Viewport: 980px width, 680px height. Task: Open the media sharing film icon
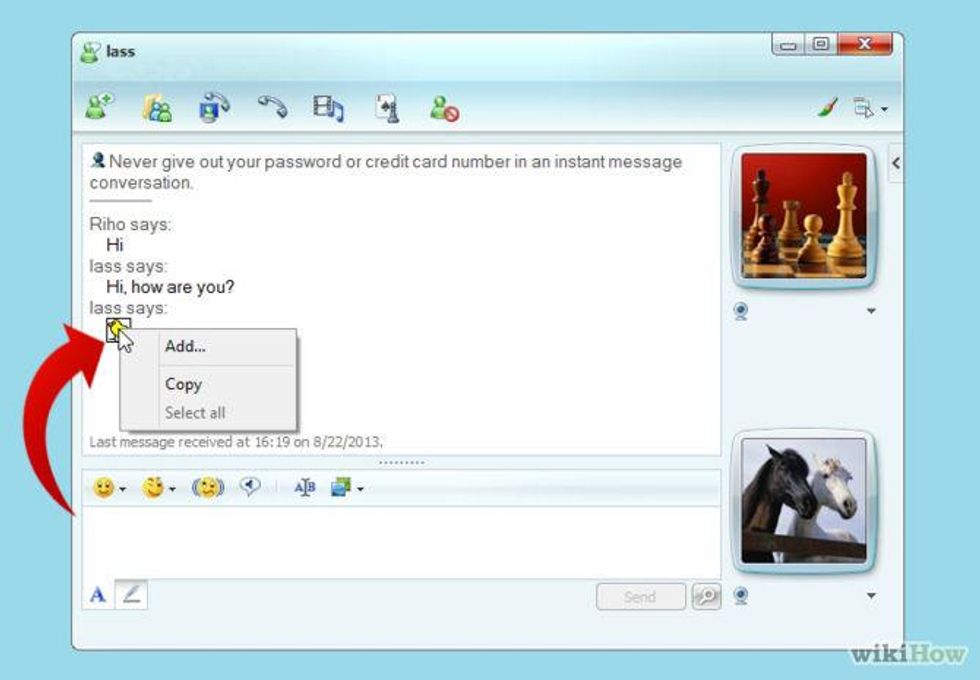[x=328, y=107]
